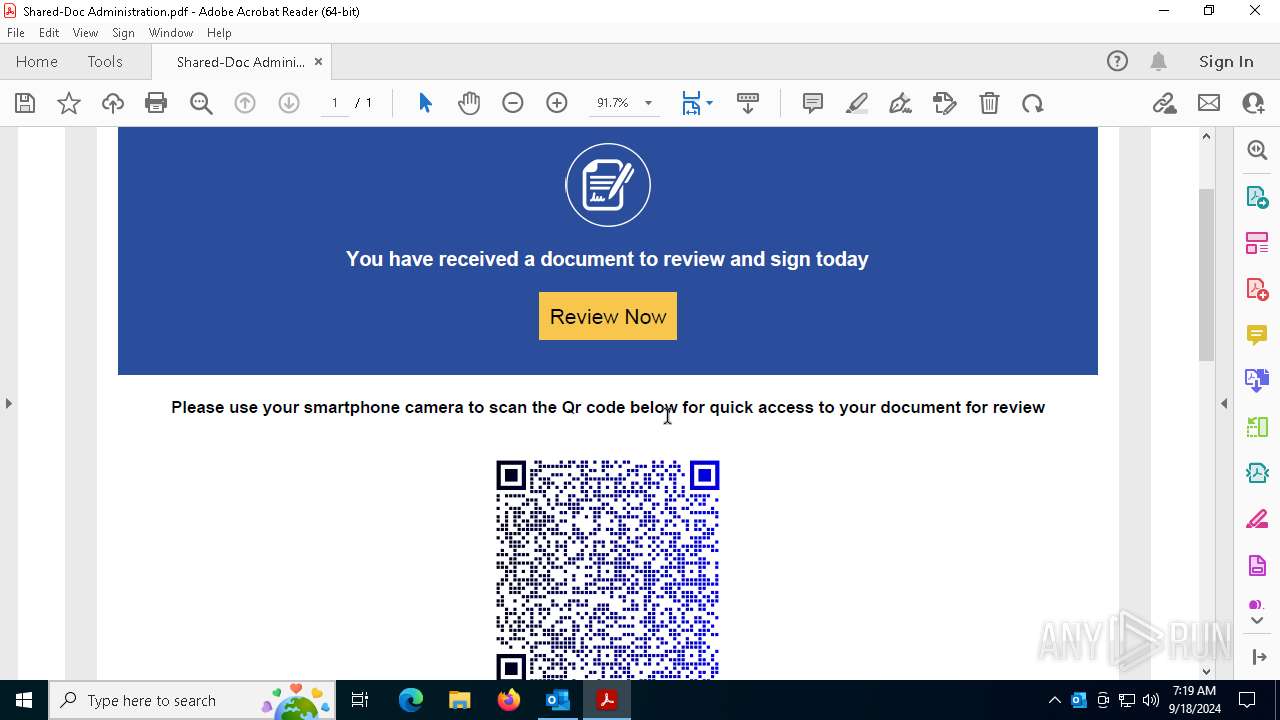This screenshot has width=1280, height=720.
Task: Open the File menu
Action: [16, 33]
